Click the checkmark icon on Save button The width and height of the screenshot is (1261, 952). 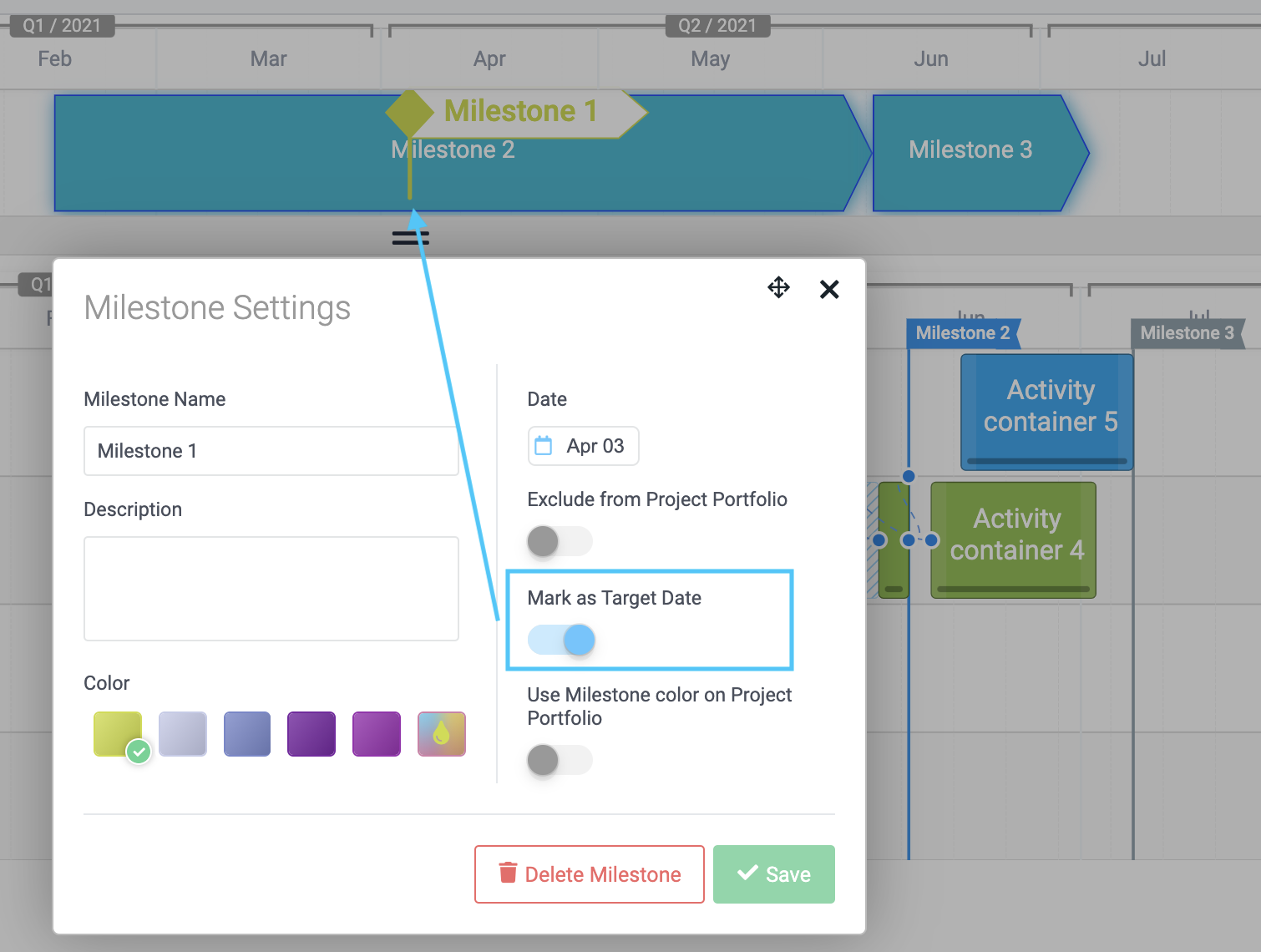747,873
